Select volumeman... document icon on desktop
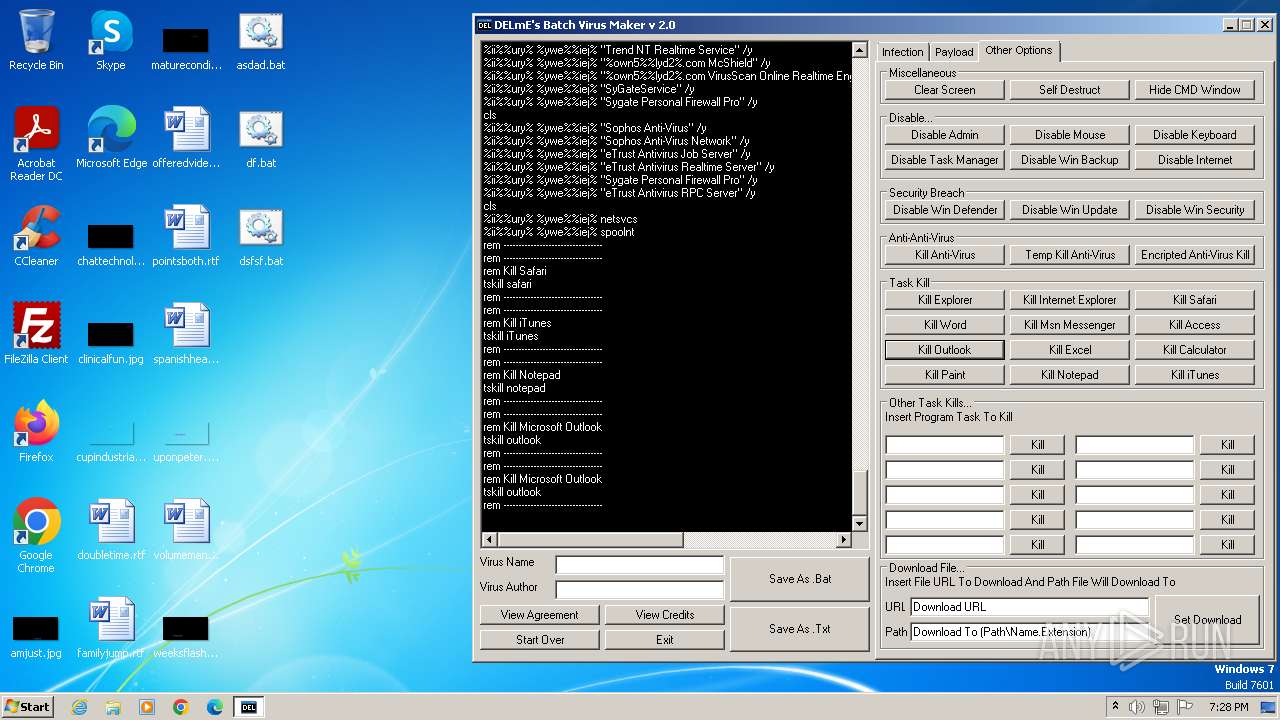This screenshot has width=1280, height=720. (186, 529)
